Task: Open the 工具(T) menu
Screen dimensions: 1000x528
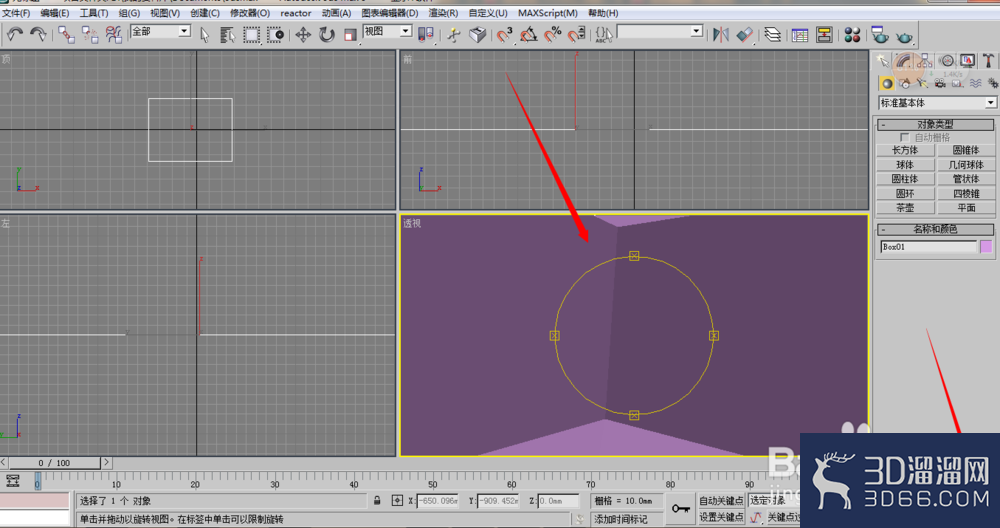Action: coord(94,13)
